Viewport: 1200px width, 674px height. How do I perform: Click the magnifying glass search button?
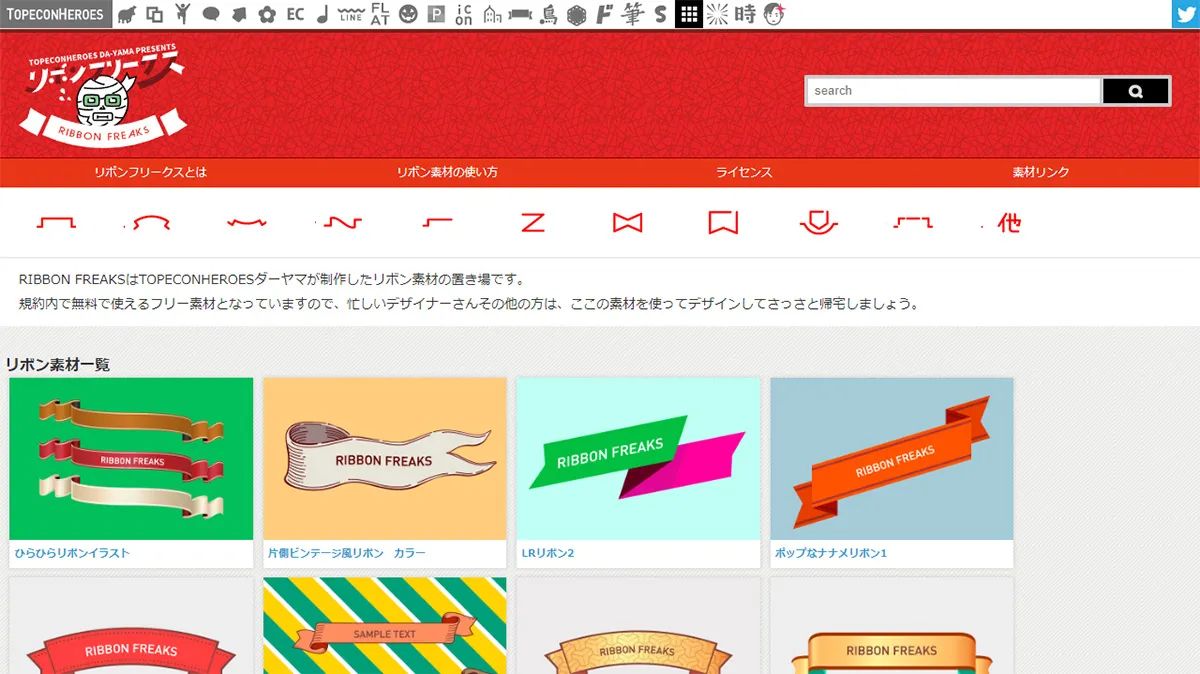click(x=1135, y=91)
